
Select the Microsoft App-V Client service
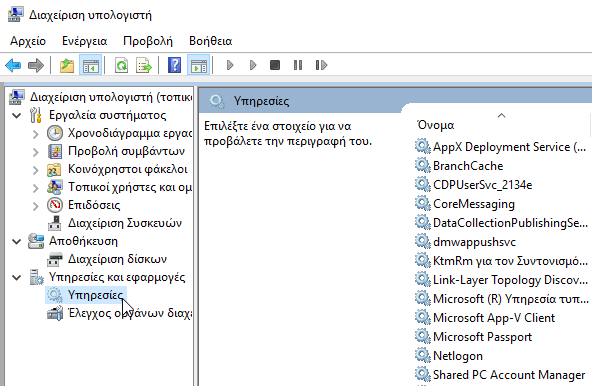pos(494,318)
